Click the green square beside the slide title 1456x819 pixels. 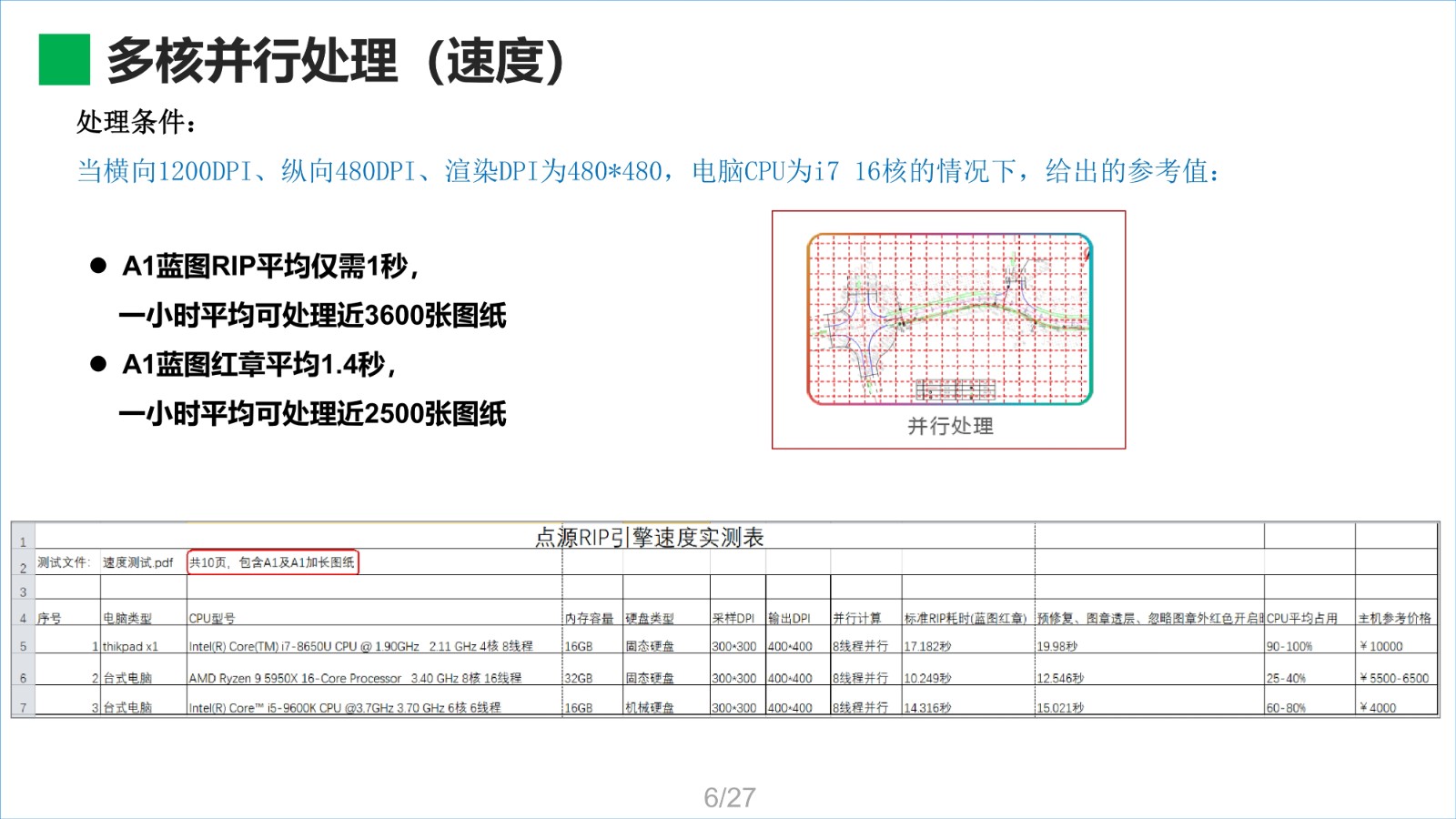pyautogui.click(x=64, y=59)
